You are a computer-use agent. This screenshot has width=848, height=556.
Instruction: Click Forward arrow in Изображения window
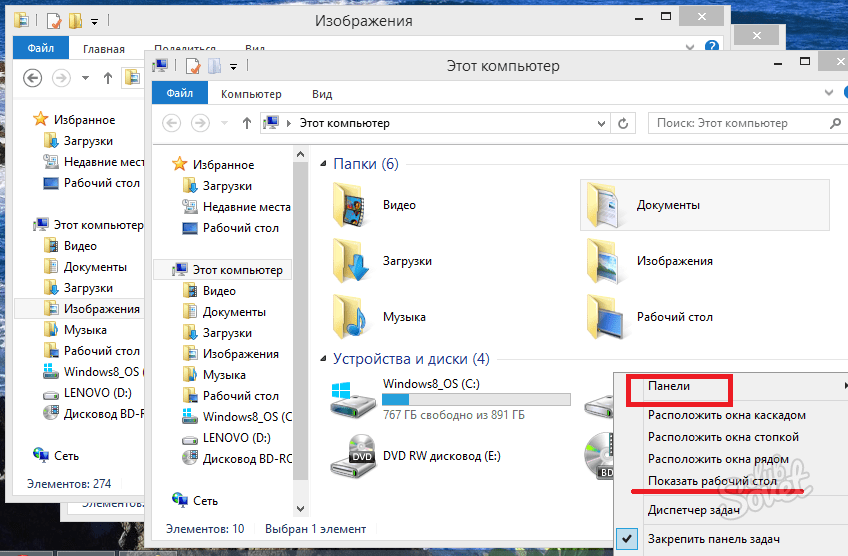coord(61,78)
